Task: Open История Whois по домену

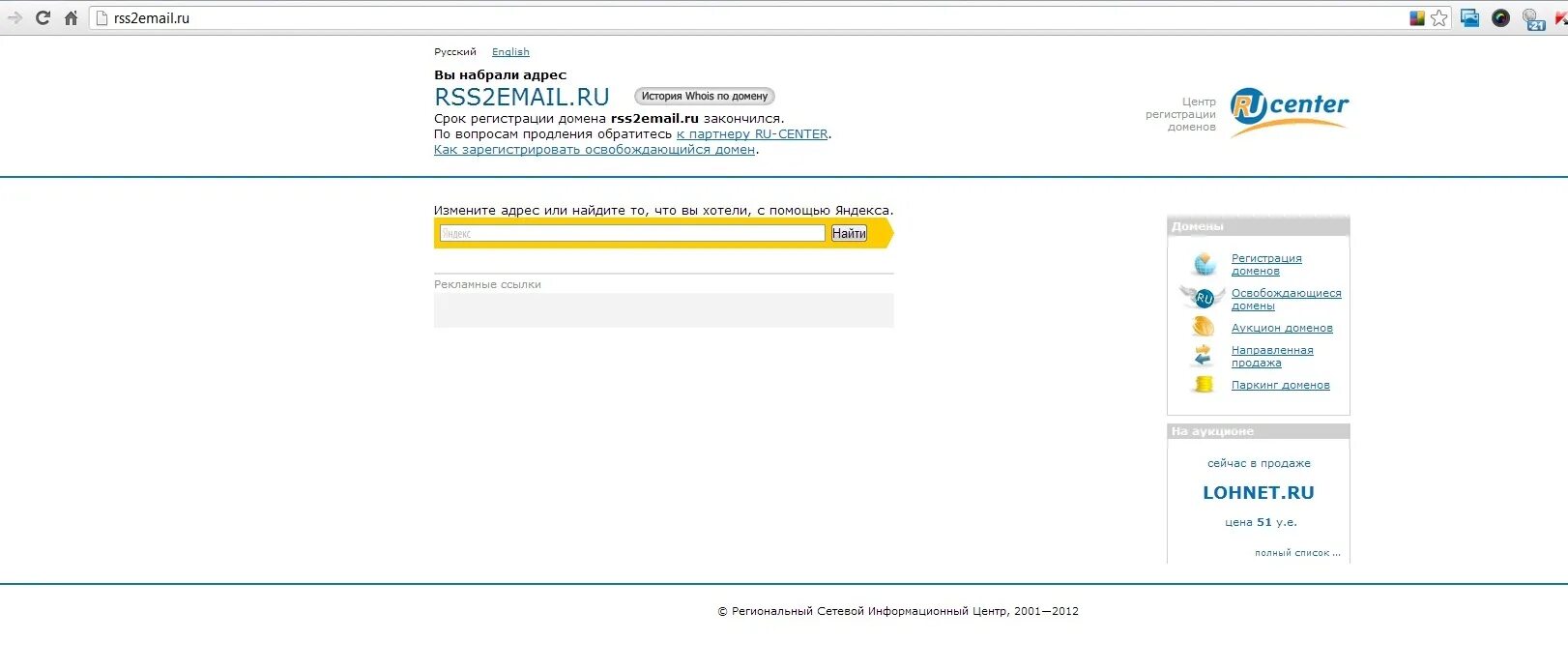Action: coord(705,96)
